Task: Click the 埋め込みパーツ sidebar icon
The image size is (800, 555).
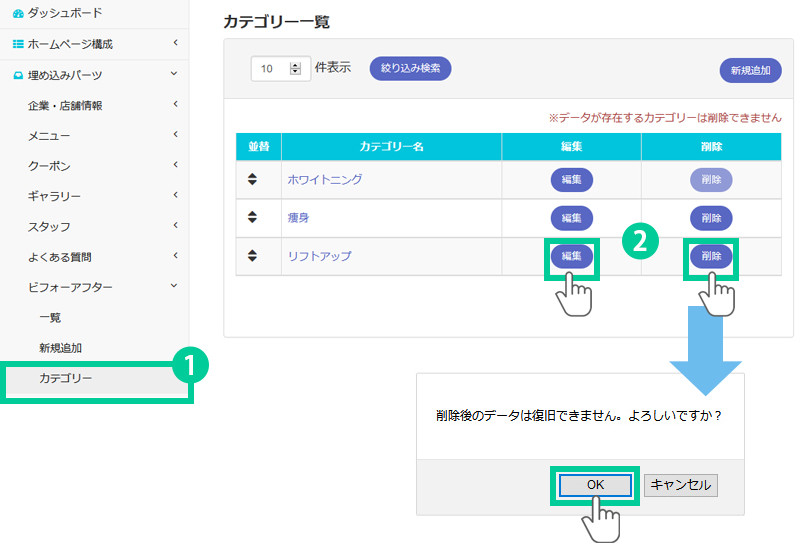Action: click(x=18, y=75)
